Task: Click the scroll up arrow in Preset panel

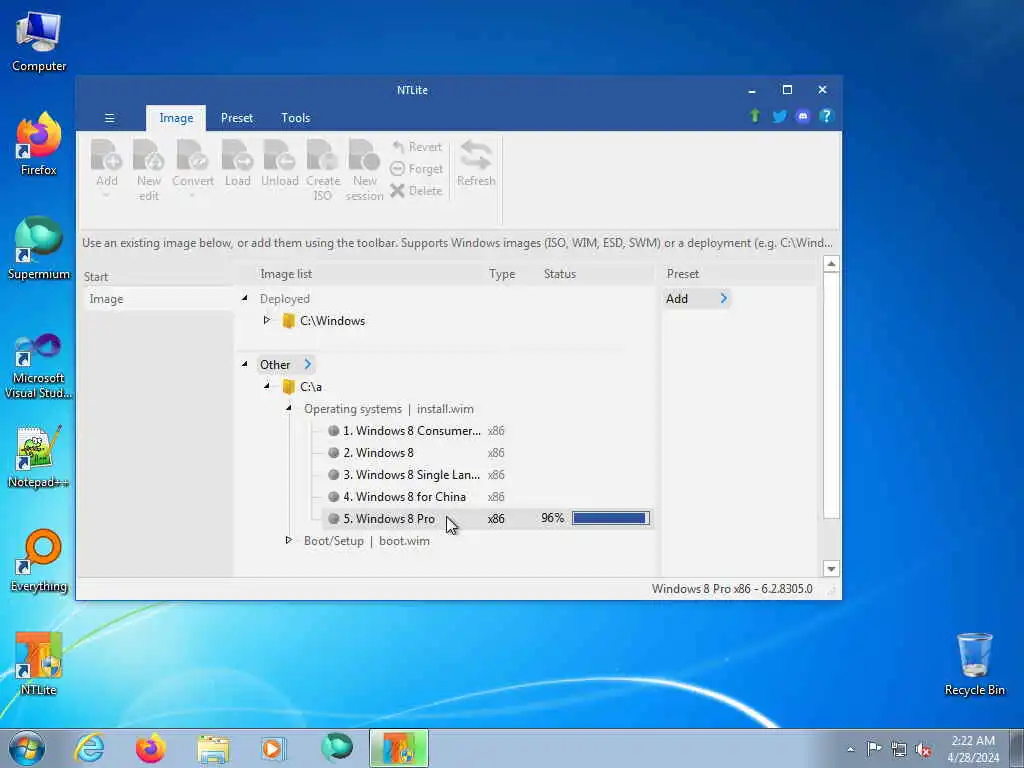Action: pyautogui.click(x=831, y=264)
